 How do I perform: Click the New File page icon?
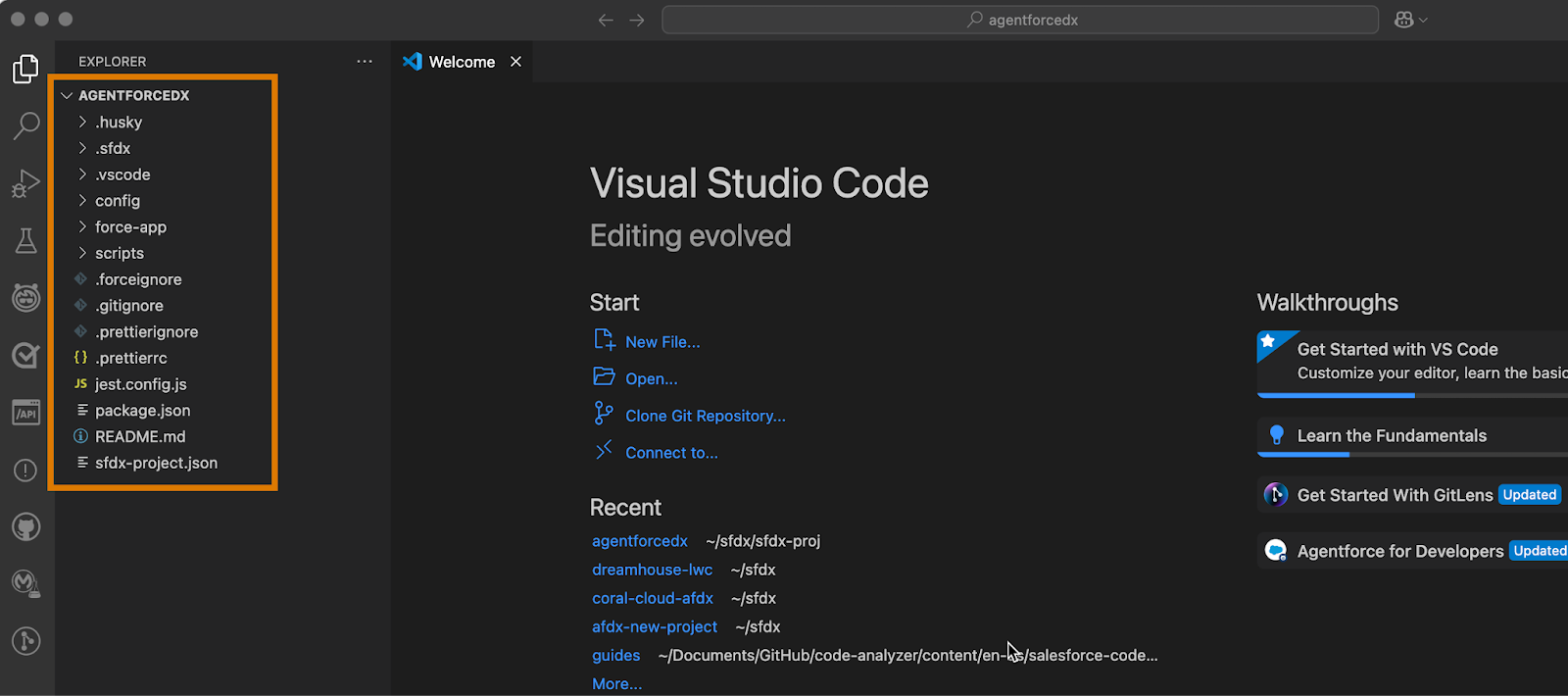(x=604, y=340)
